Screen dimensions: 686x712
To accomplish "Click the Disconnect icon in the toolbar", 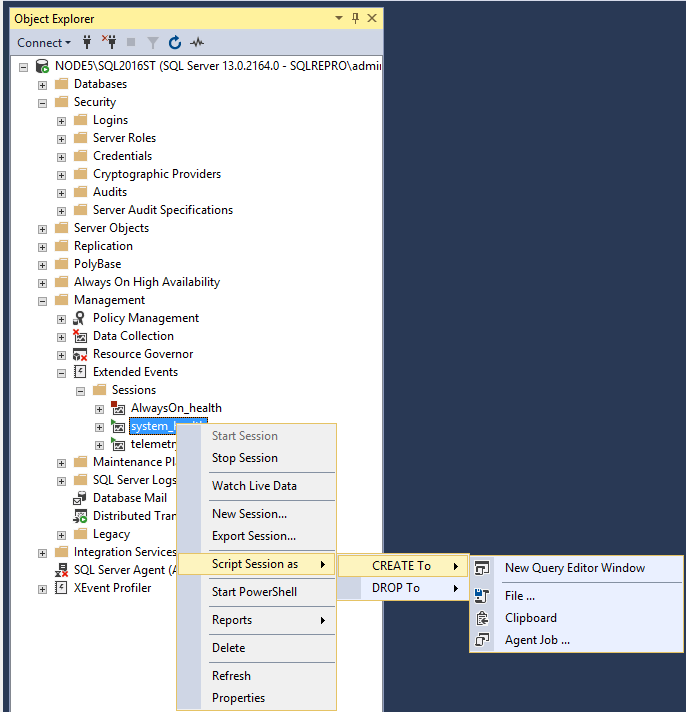I will pyautogui.click(x=109, y=43).
